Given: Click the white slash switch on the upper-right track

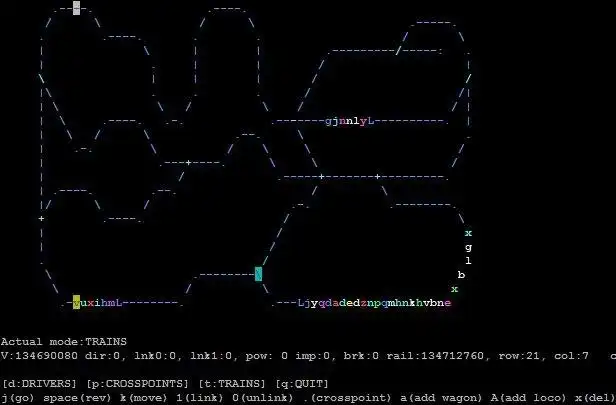Looking at the screenshot, I should [x=398, y=51].
